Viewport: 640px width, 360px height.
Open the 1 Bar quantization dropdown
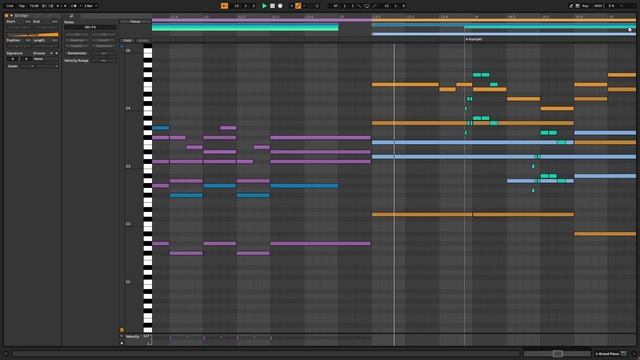coord(91,6)
